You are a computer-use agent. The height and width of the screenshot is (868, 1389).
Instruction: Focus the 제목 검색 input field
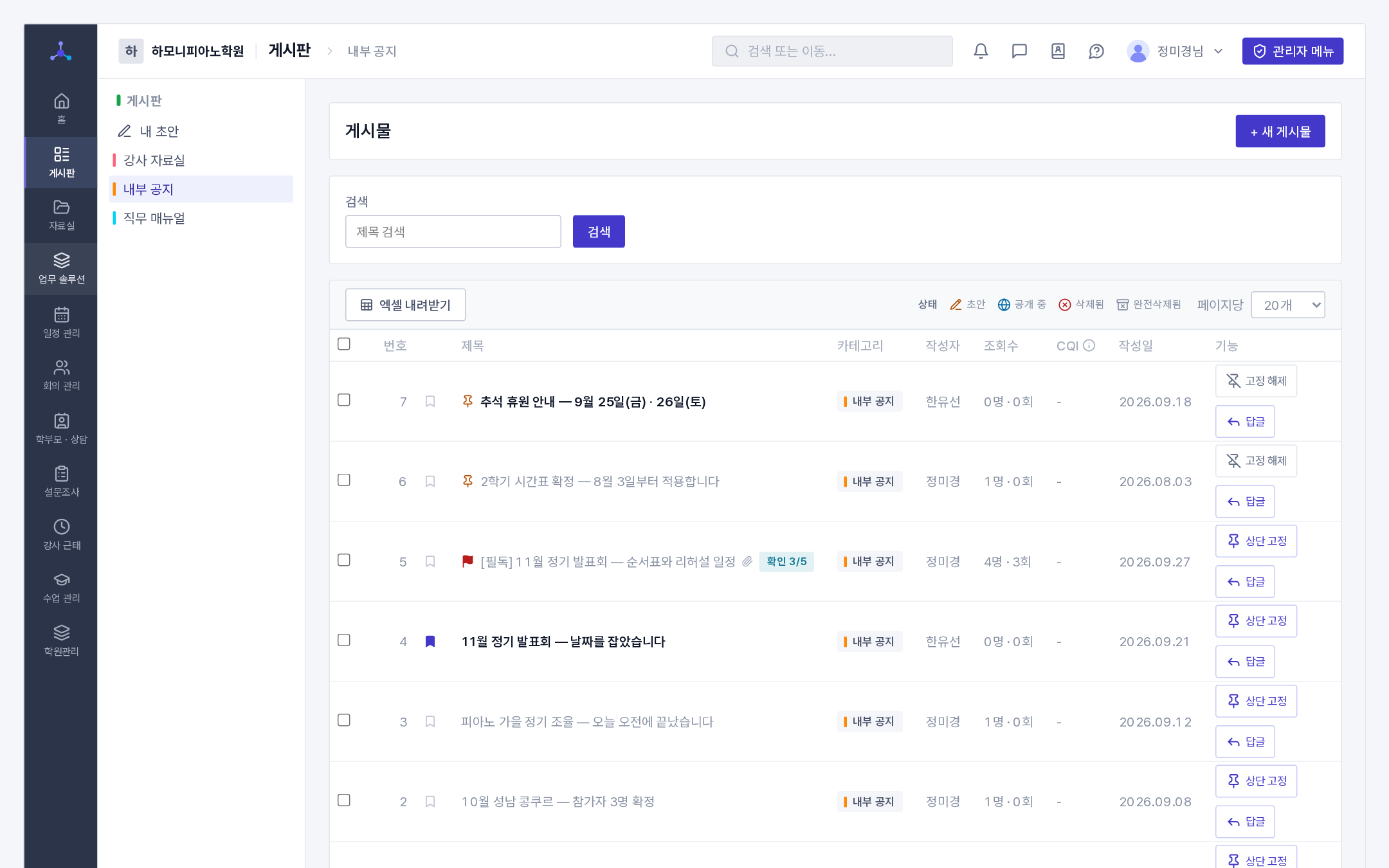[453, 231]
